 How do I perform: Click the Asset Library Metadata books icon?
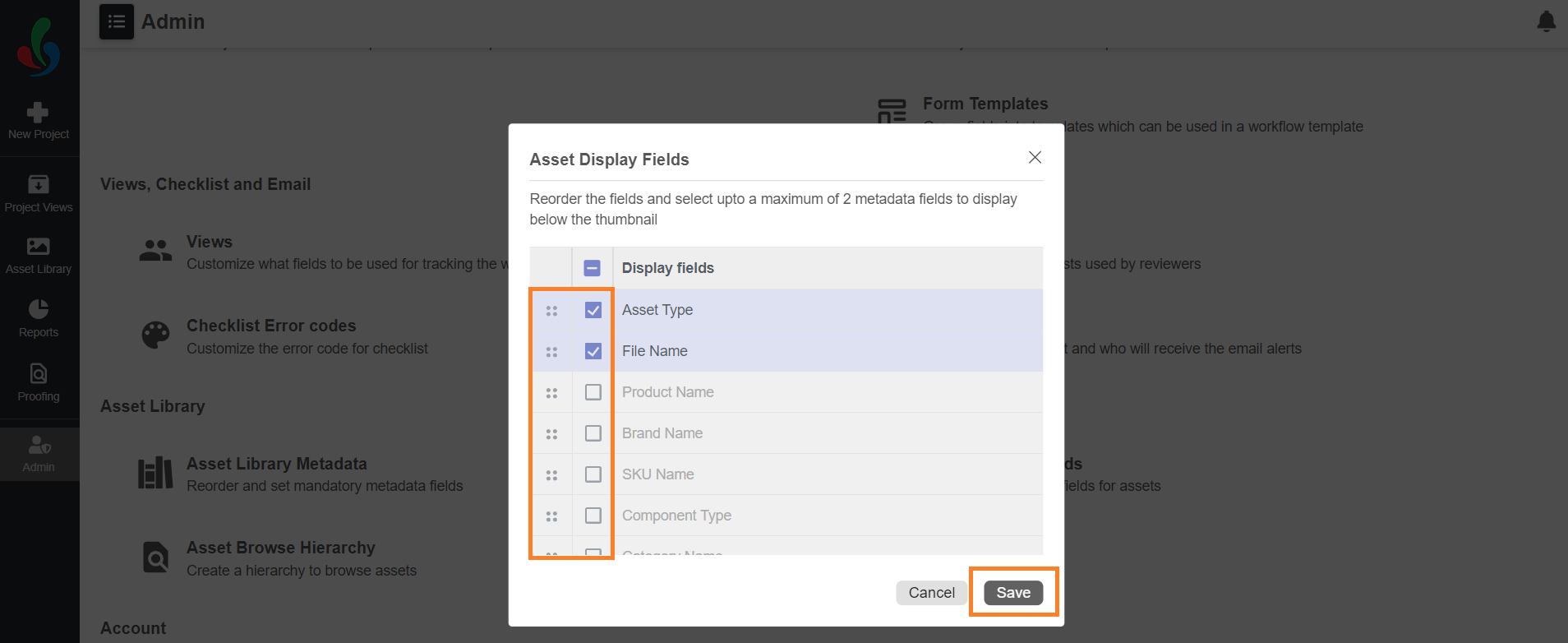tap(155, 473)
